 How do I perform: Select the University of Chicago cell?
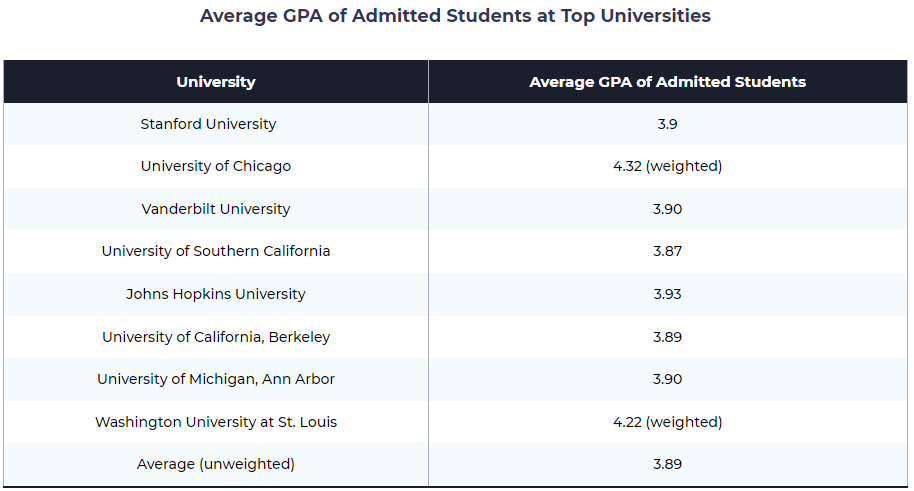point(216,166)
